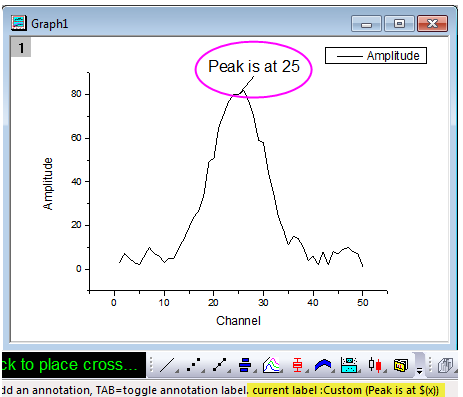This screenshot has width=463, height=397.
Task: Select layer 1 icon in Graph1
Action: [21, 48]
